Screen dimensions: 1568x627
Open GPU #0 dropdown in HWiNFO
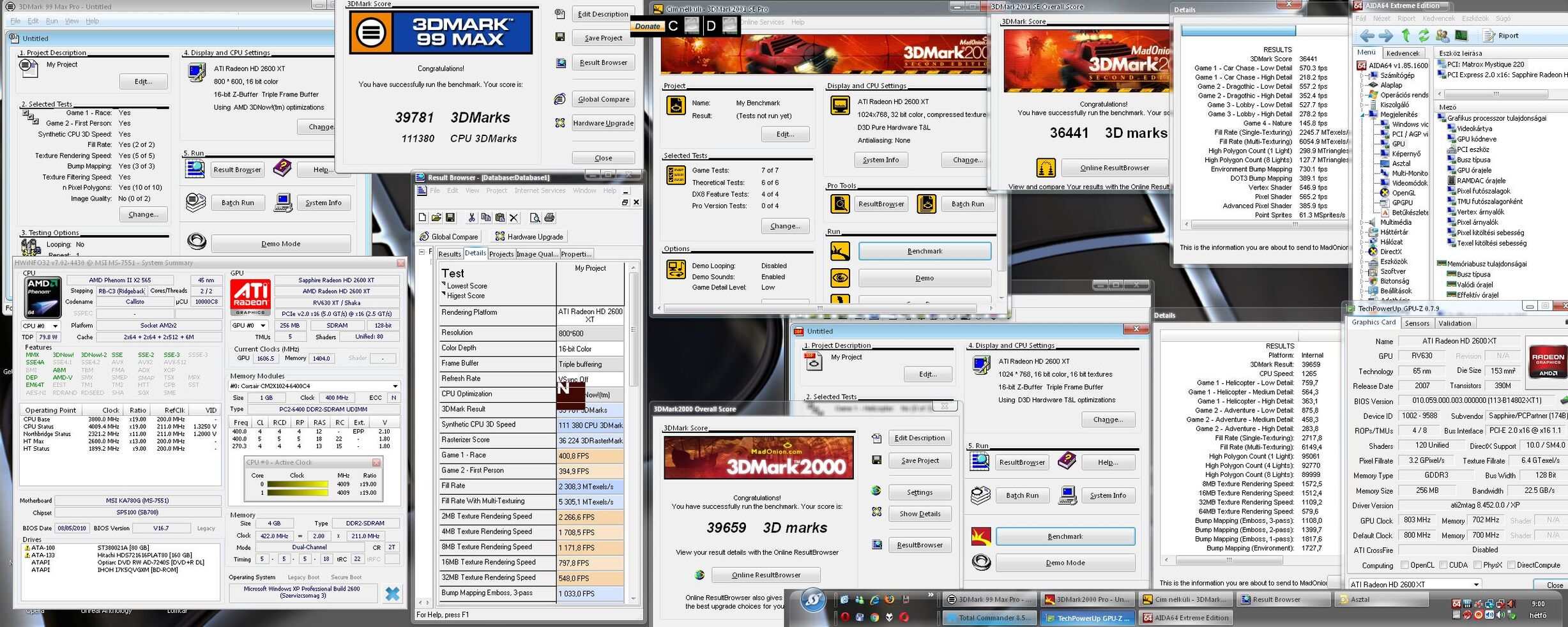(249, 326)
